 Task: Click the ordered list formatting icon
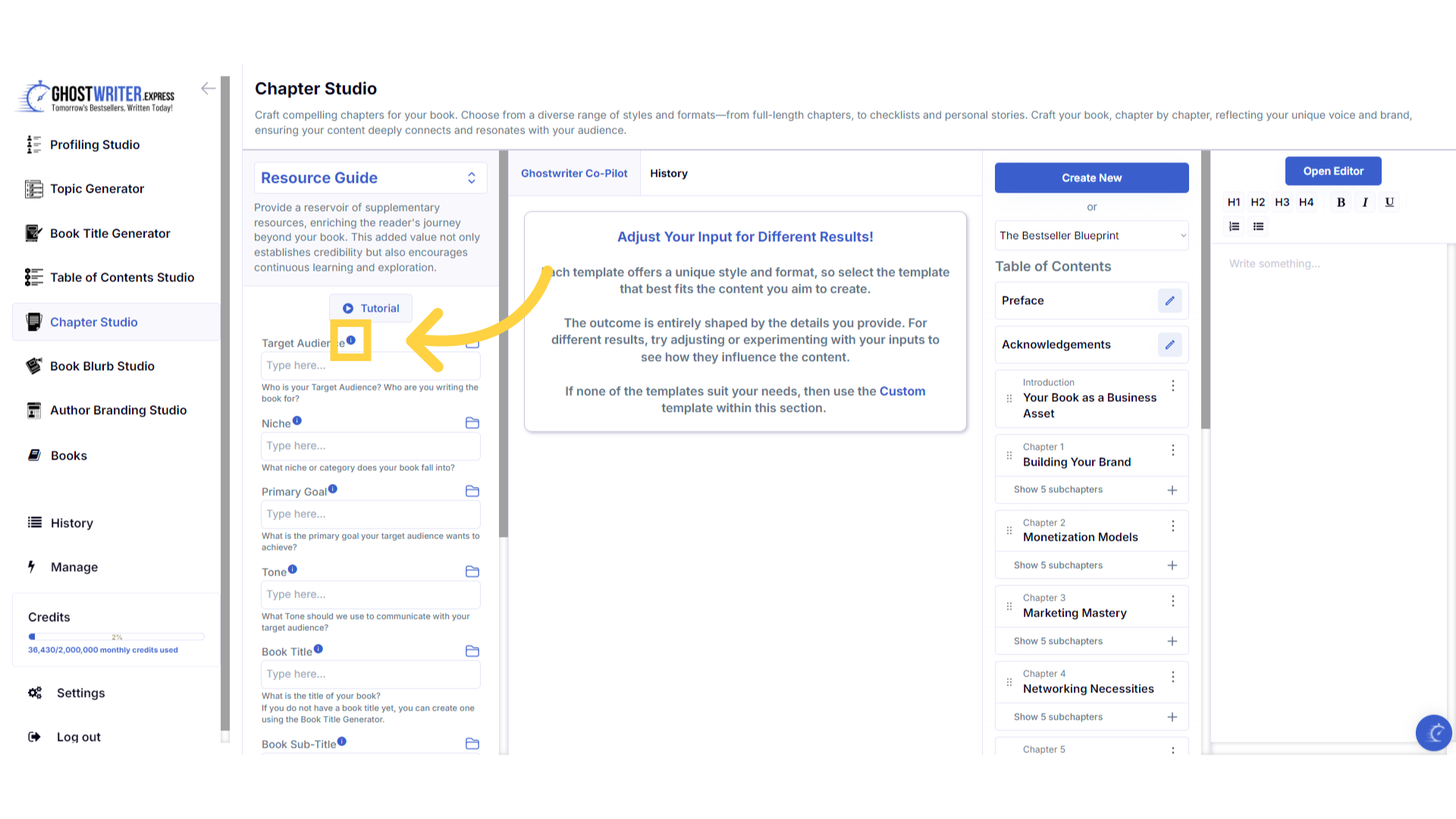coord(1235,227)
